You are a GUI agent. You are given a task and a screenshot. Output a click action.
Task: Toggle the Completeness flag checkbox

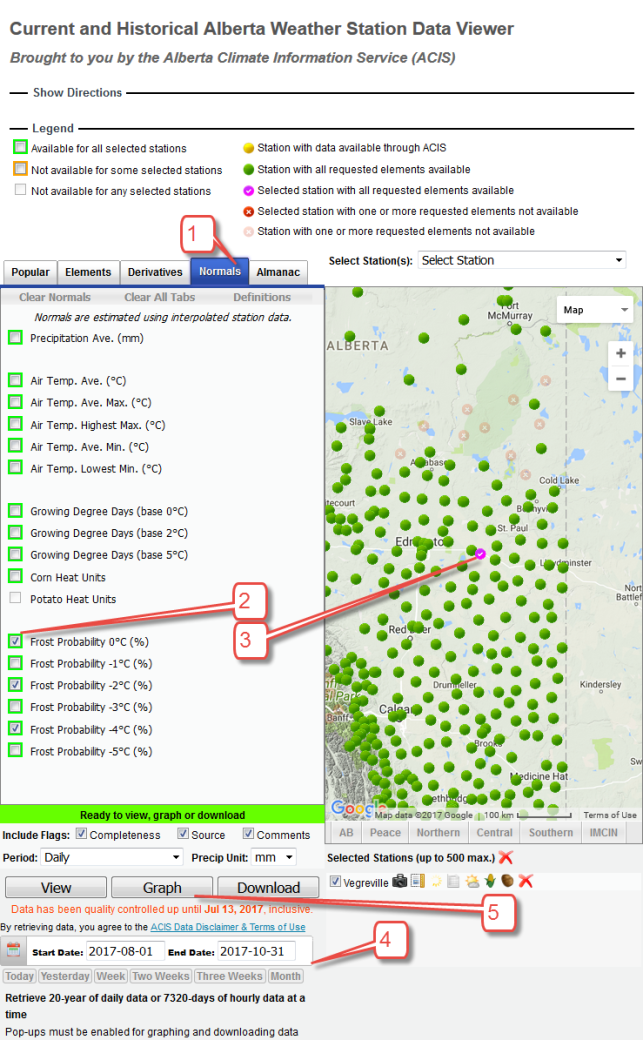click(81, 834)
